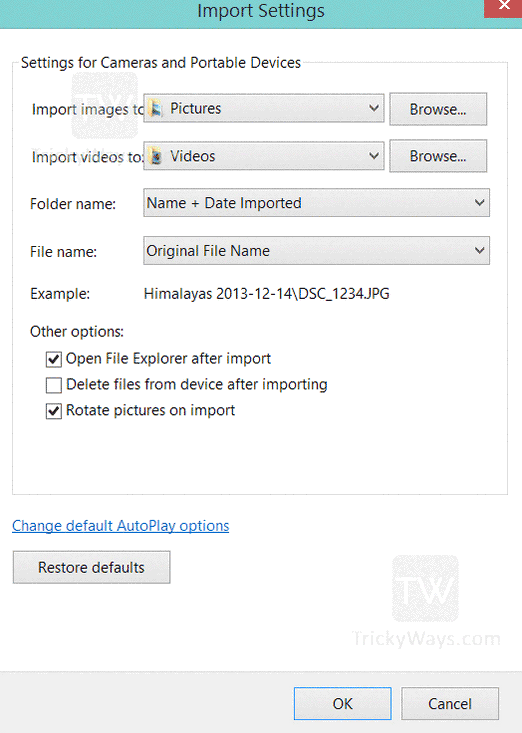Click Browse button for images location

438,109
